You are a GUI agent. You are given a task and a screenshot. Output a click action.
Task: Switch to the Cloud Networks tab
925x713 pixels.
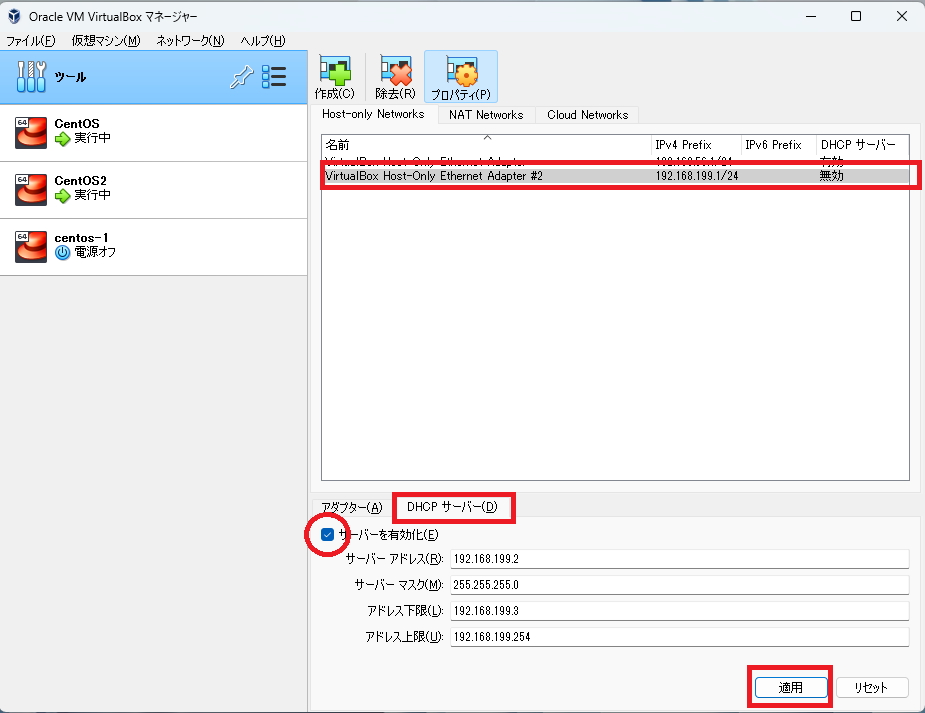[588, 114]
